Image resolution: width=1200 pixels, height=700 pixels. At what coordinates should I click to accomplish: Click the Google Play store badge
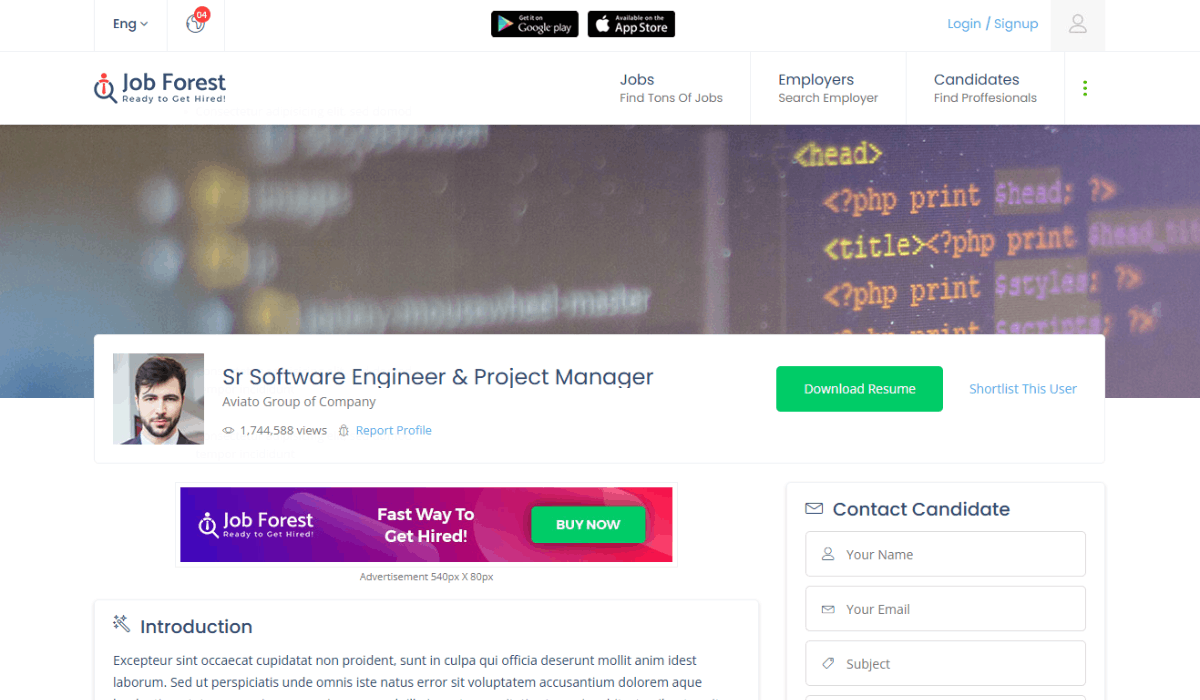pyautogui.click(x=535, y=24)
